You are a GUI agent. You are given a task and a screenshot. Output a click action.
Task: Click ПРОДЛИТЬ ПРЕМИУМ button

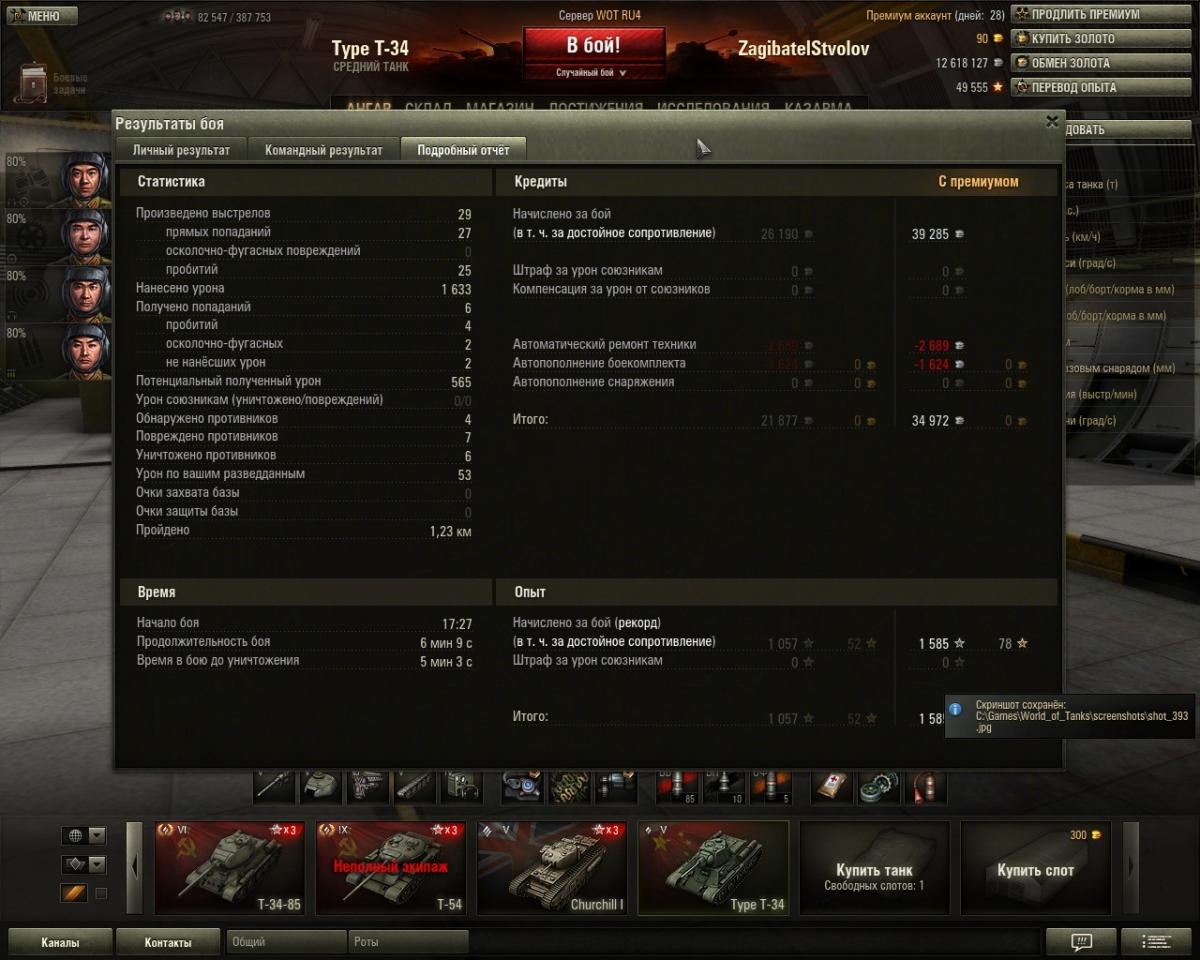pos(1101,14)
